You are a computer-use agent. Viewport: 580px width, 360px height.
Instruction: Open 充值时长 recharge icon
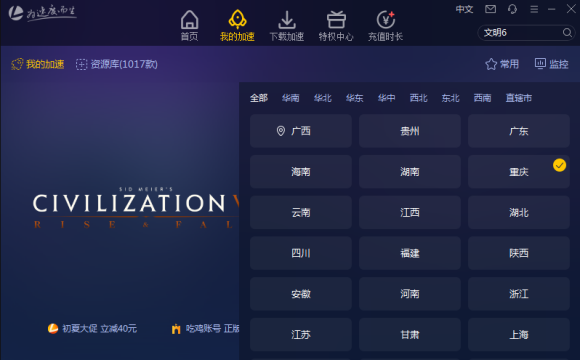tap(386, 20)
